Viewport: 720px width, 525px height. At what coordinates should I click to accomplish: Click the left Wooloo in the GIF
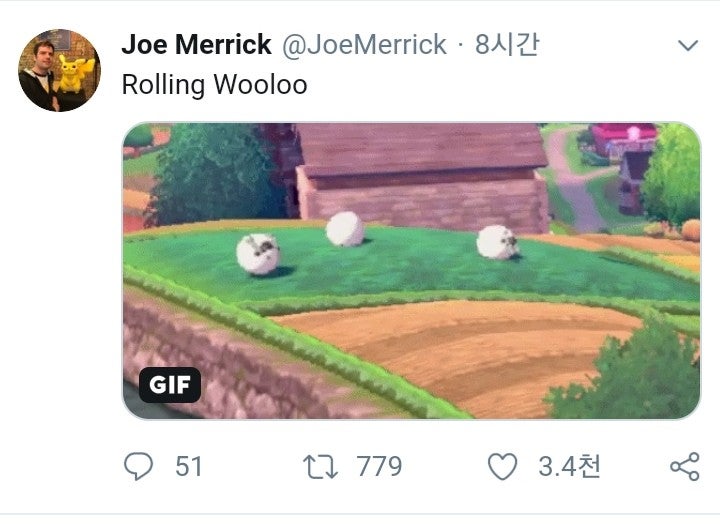pos(258,254)
